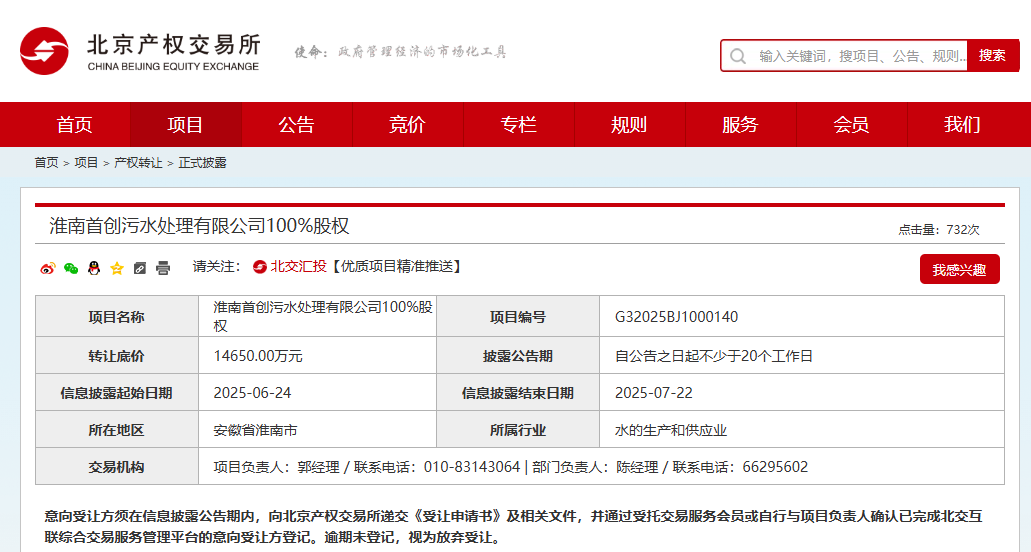Screen dimensions: 1031x552
Task: Open the 会员 nav menu
Action: pos(851,124)
